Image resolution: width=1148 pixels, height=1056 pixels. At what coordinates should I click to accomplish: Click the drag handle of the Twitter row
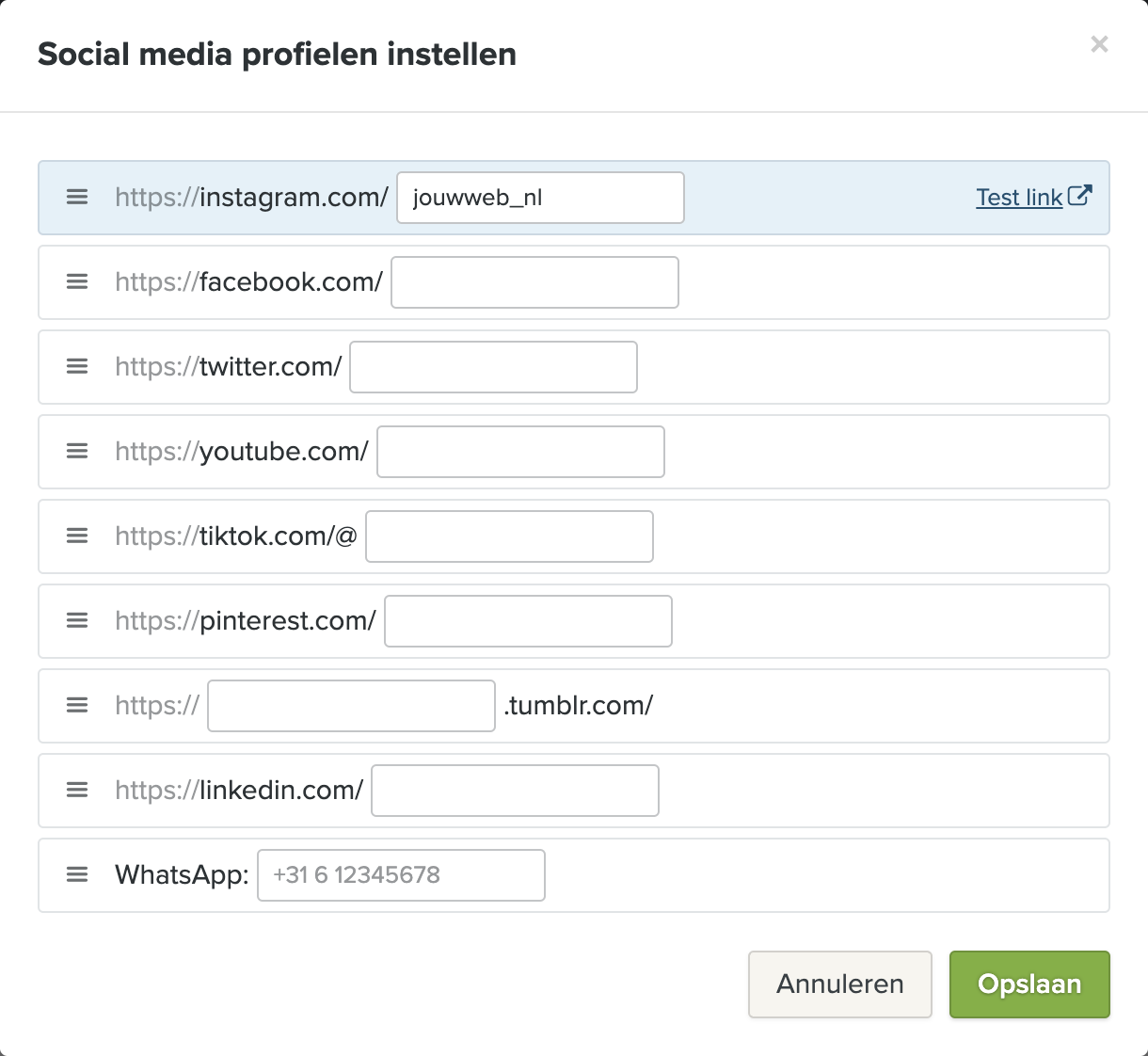tap(77, 367)
